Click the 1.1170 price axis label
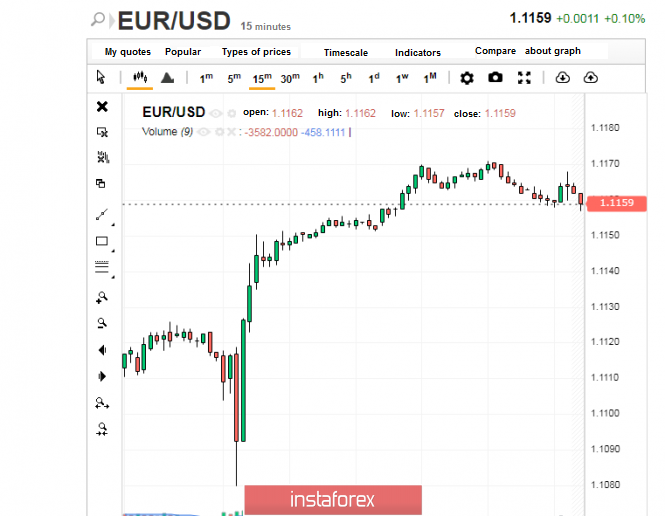 605,163
